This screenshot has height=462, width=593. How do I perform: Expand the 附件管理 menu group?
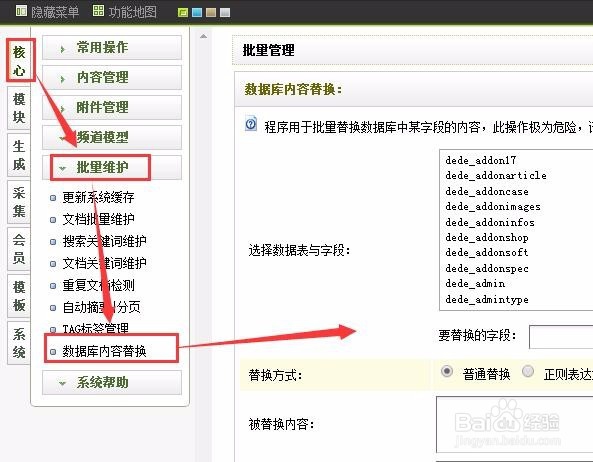coord(112,107)
